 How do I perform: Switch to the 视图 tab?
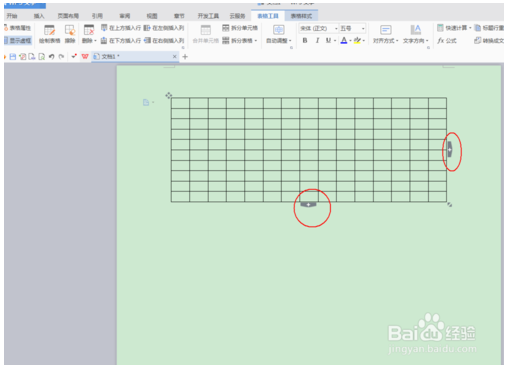[152, 16]
